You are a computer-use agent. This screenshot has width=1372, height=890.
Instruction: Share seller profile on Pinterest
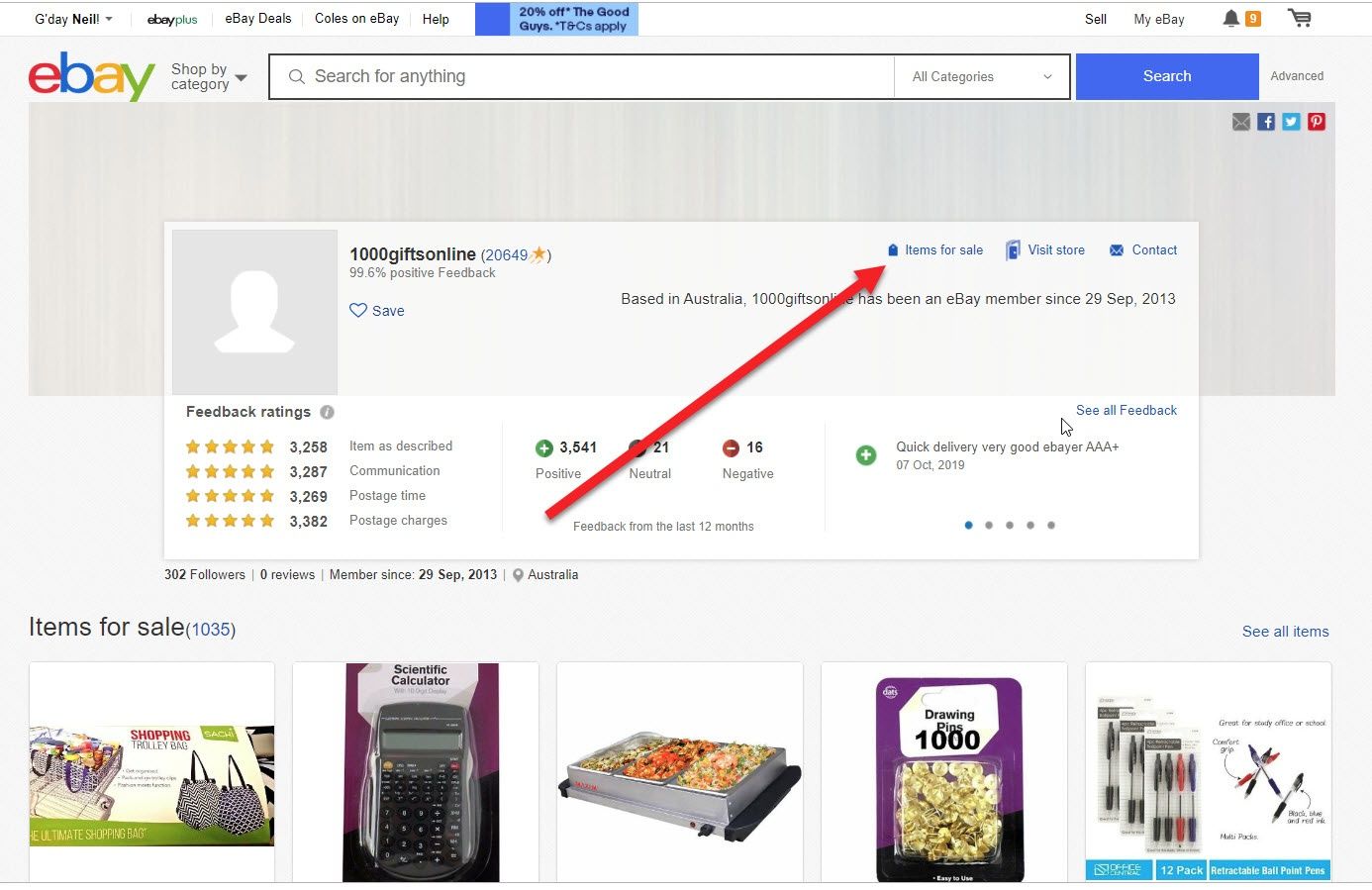(x=1317, y=122)
